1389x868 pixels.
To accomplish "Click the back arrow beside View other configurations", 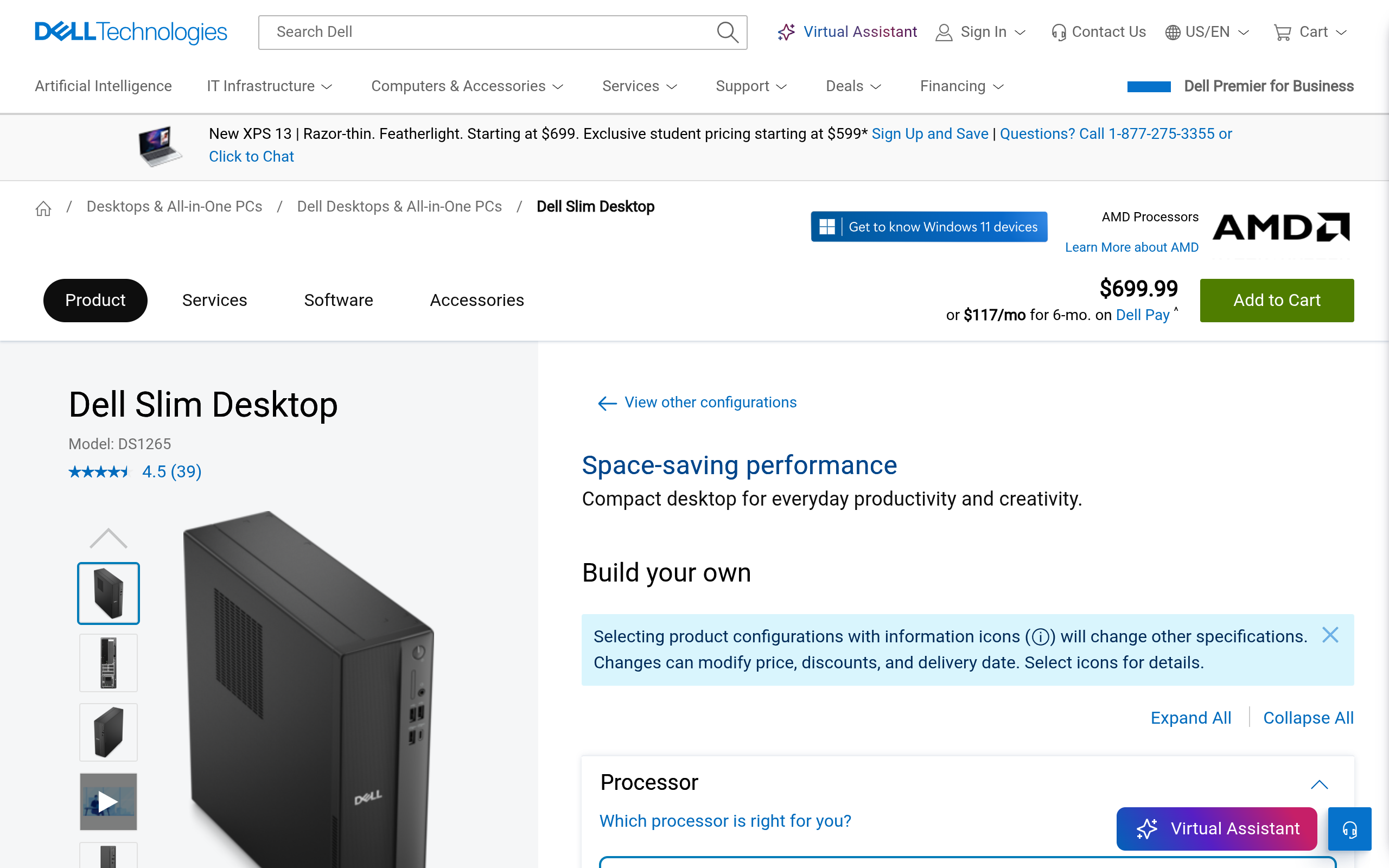I will (x=607, y=403).
